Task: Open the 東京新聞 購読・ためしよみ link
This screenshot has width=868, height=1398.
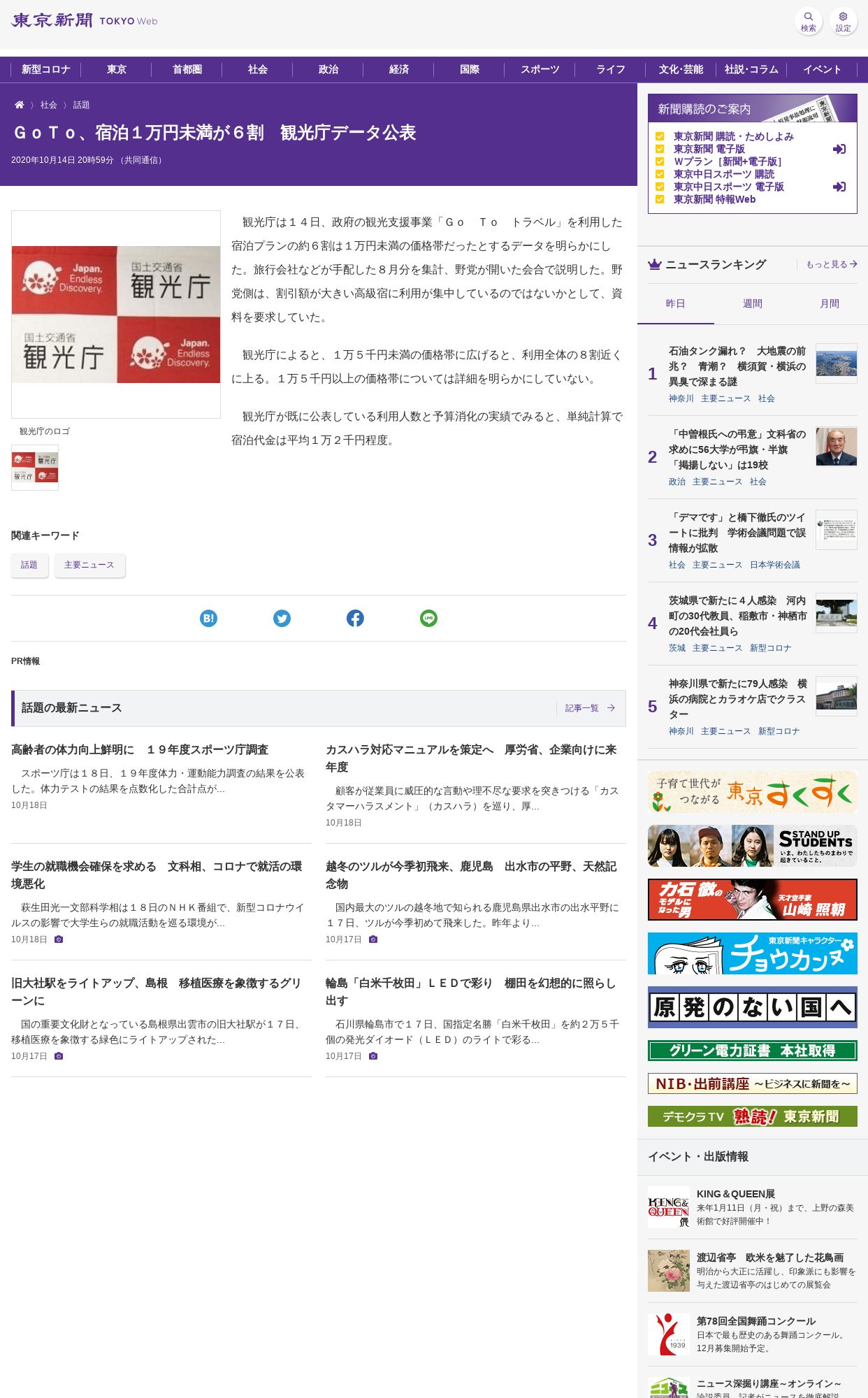Action: 734,136
